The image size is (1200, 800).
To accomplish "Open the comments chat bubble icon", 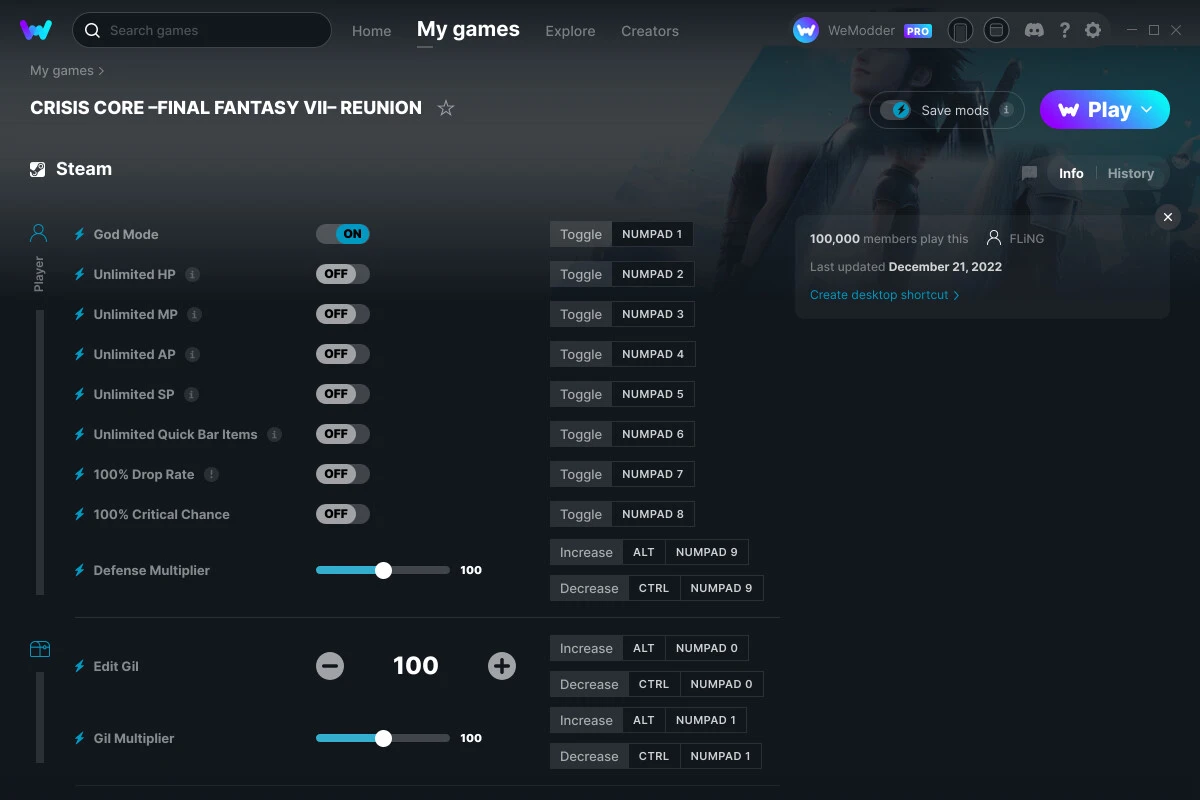I will click(x=1029, y=173).
